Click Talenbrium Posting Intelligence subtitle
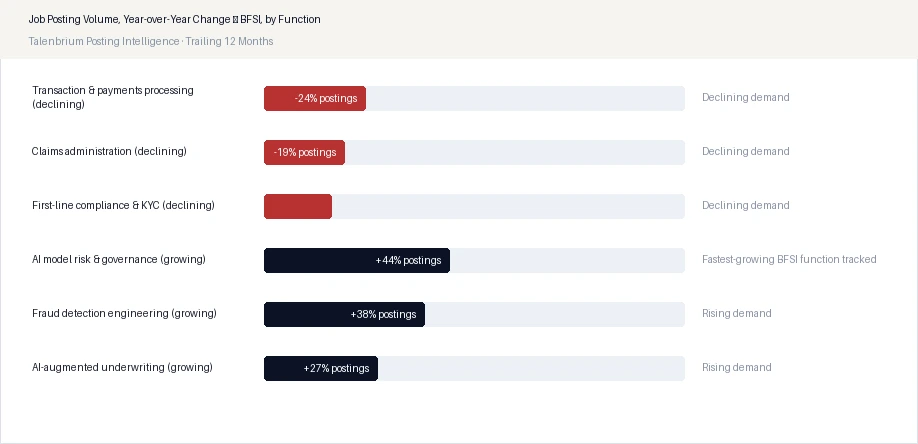This screenshot has width=918, height=444. point(151,41)
